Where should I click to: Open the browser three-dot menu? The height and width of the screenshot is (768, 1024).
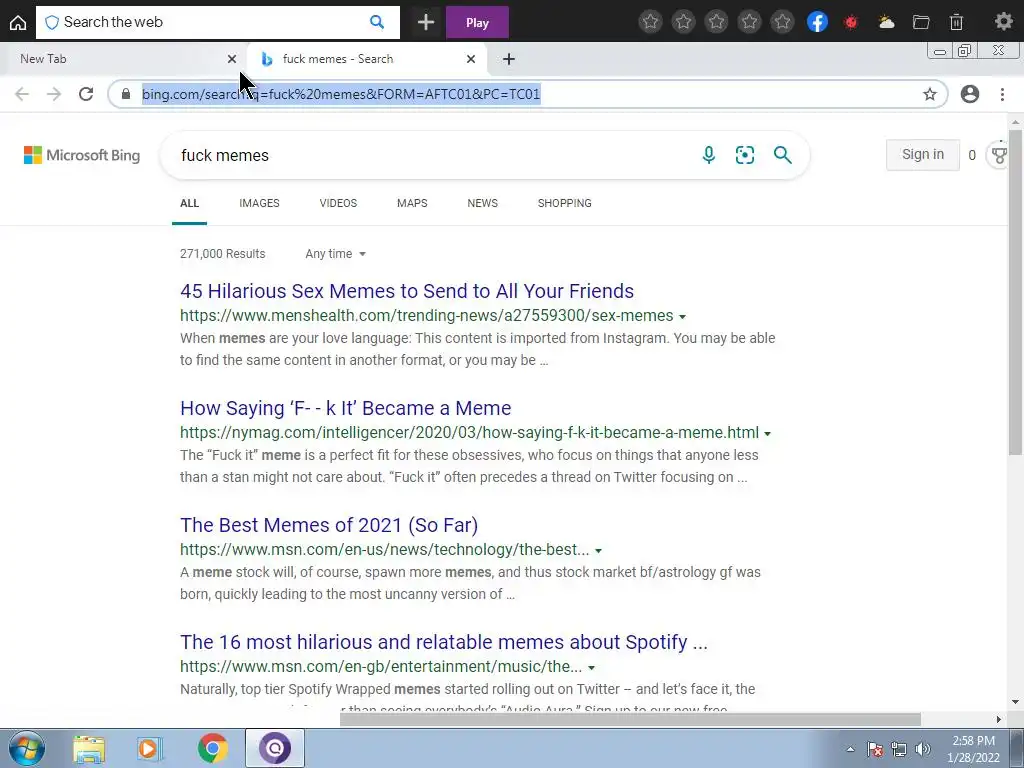[1002, 94]
